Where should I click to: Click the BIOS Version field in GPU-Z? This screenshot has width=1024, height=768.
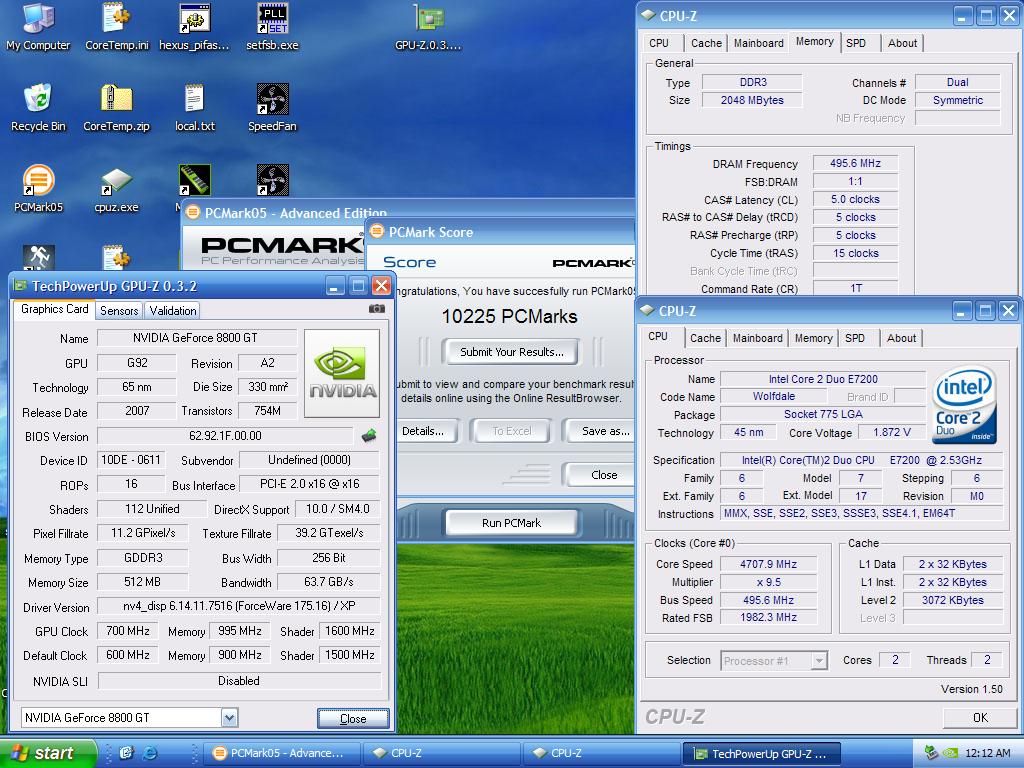click(225, 436)
